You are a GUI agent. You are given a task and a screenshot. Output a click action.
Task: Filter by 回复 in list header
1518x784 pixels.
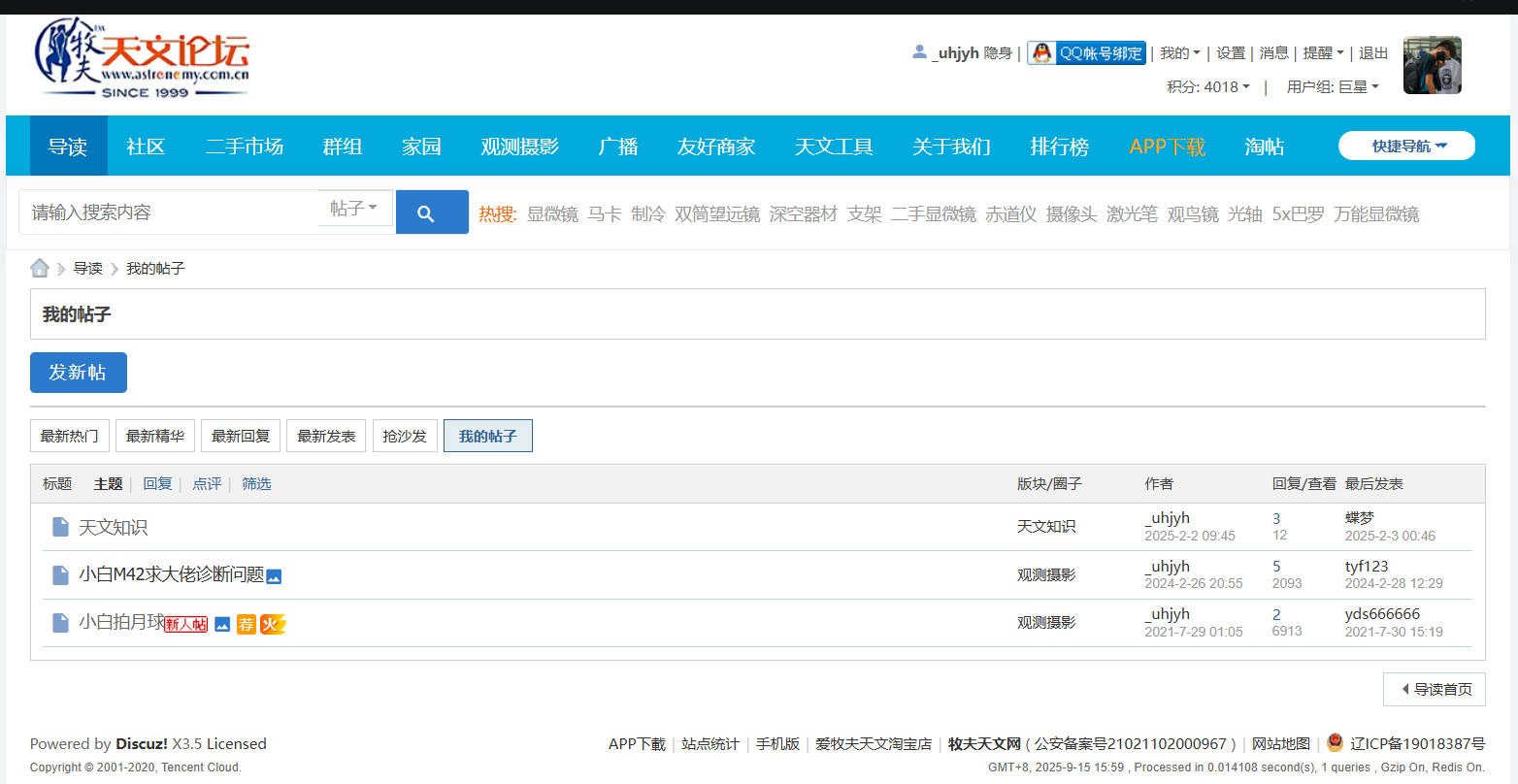(x=157, y=483)
